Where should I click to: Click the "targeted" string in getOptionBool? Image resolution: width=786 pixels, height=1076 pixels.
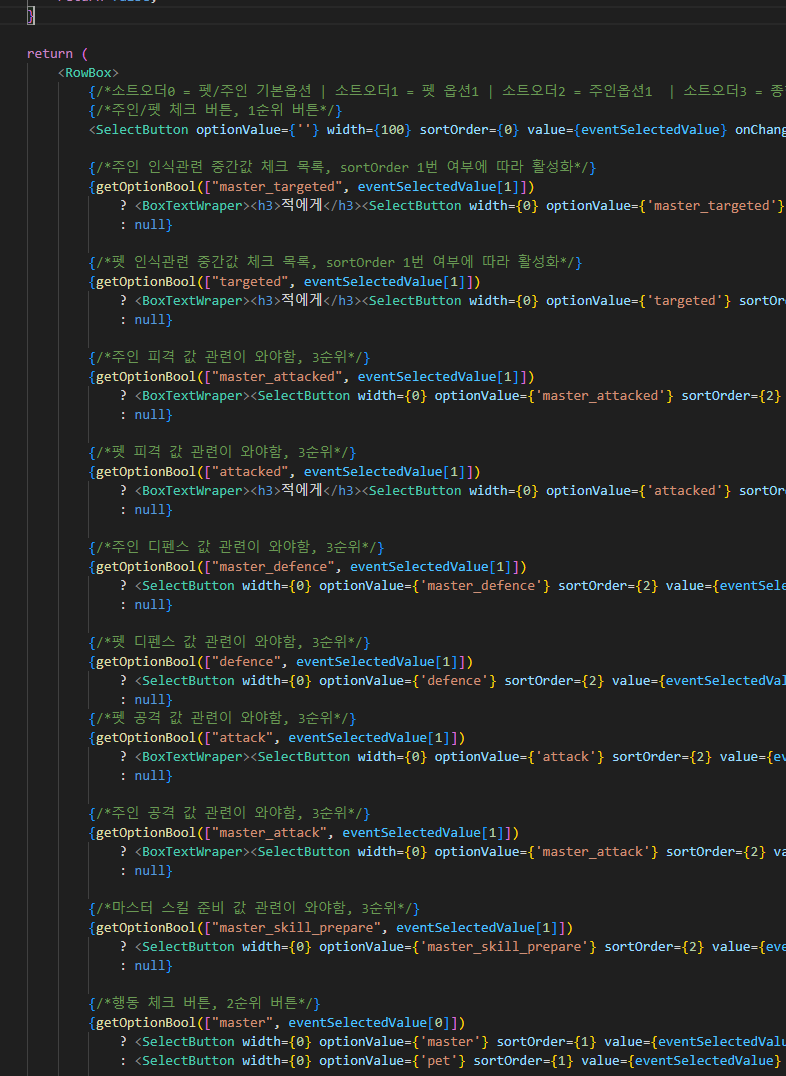[250, 282]
